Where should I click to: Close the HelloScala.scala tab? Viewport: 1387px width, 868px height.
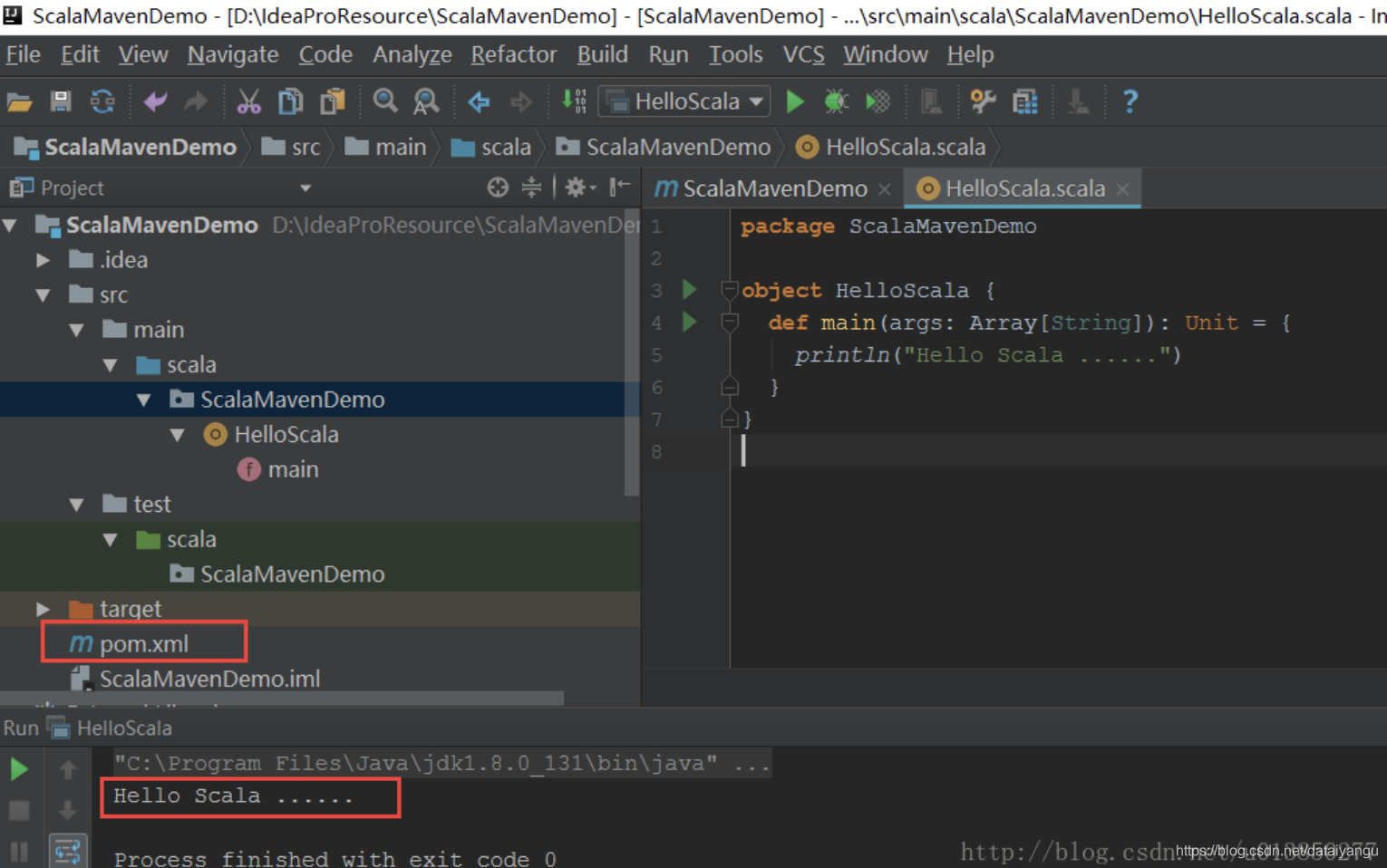click(1122, 188)
